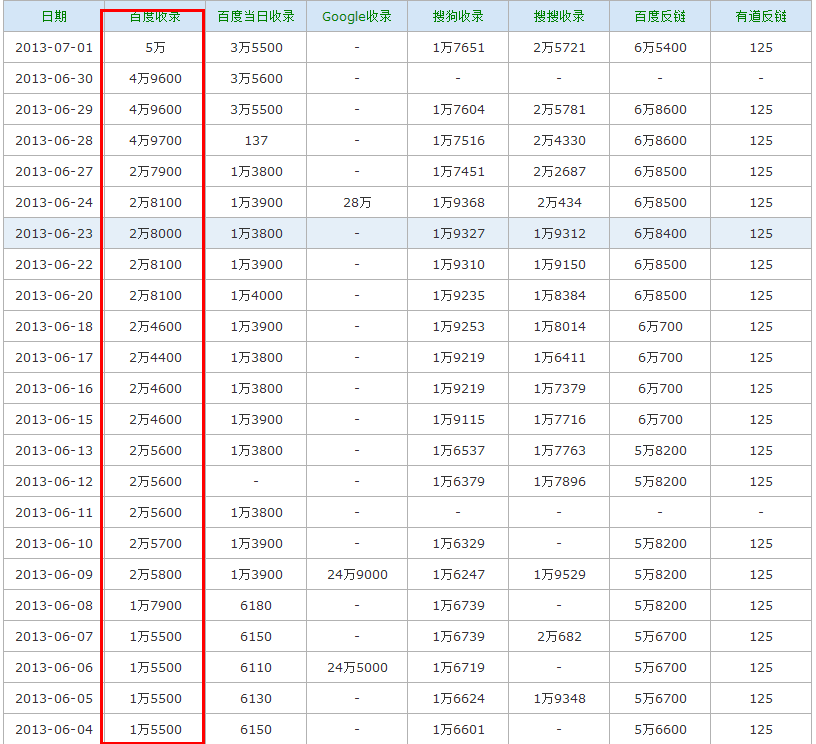Click the 百度反链 column header

click(660, 17)
